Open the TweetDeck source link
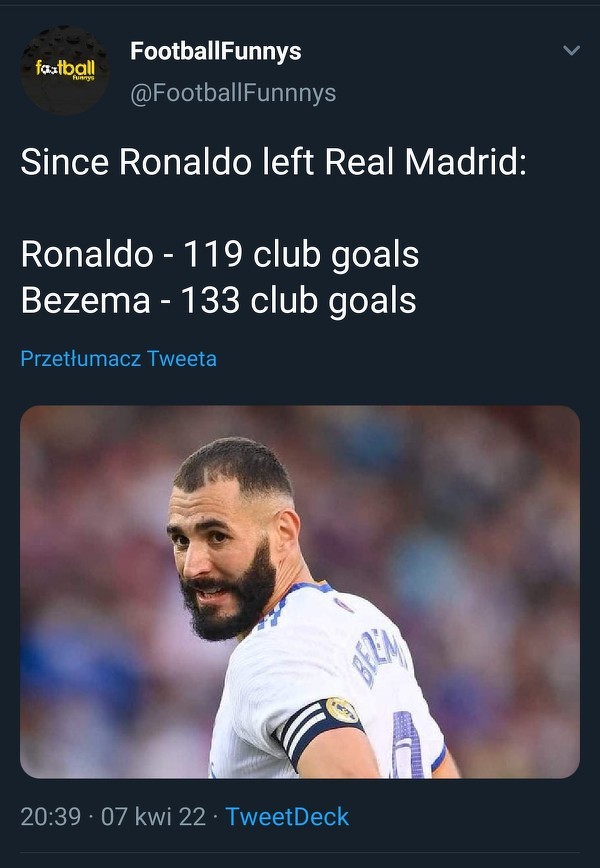Viewport: 600px width, 868px height. (x=287, y=816)
